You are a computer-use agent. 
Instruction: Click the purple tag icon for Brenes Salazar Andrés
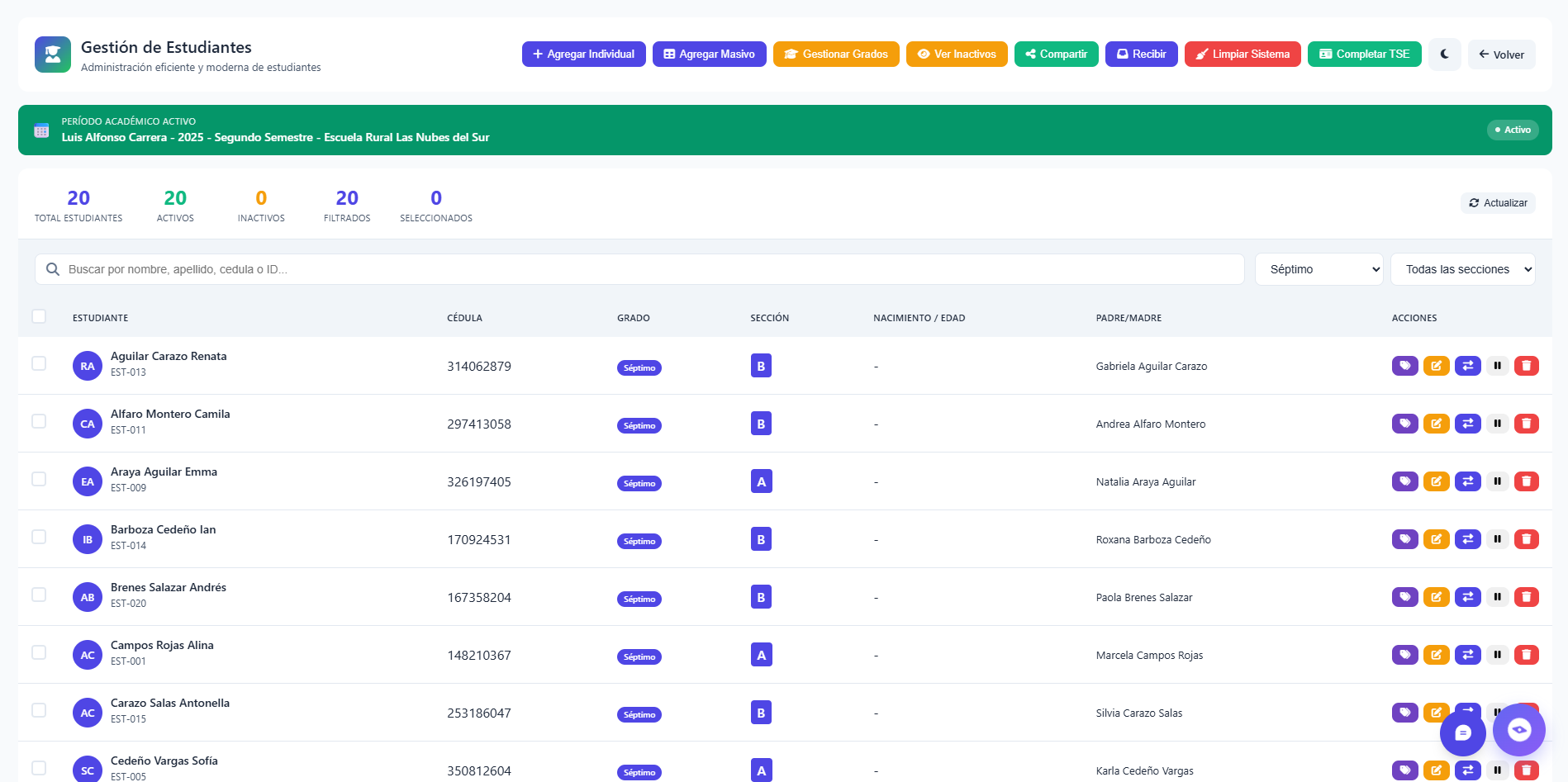[x=1404, y=597]
